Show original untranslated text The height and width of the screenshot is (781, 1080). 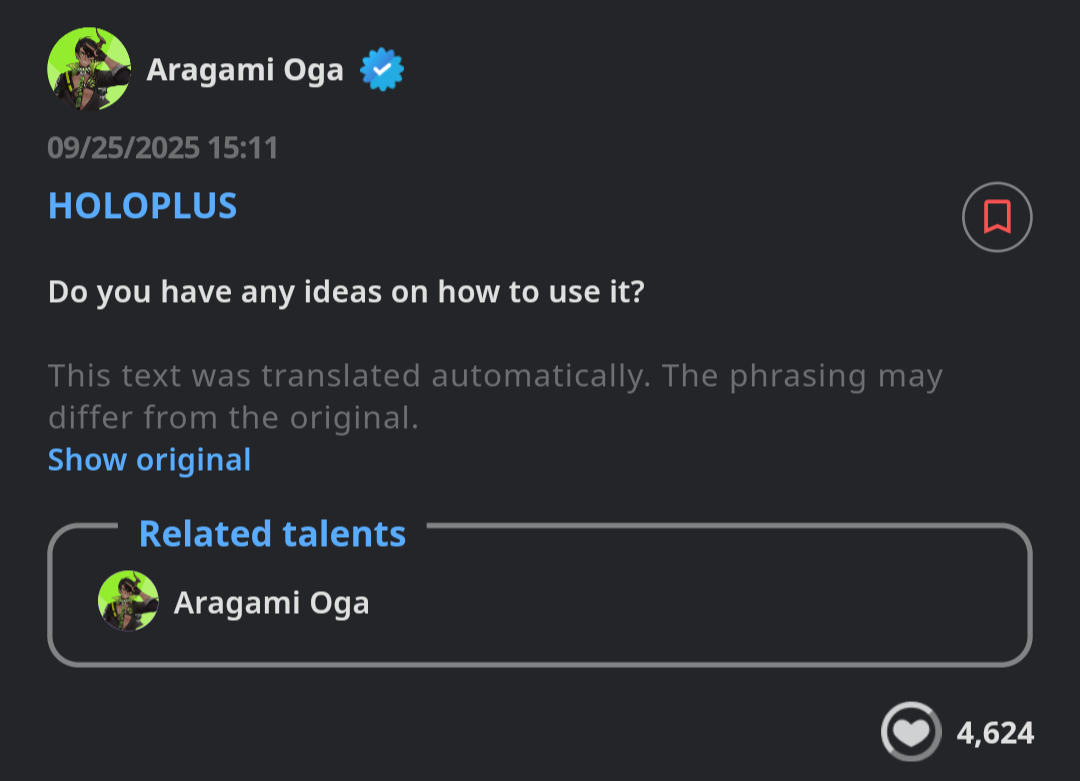(x=149, y=460)
